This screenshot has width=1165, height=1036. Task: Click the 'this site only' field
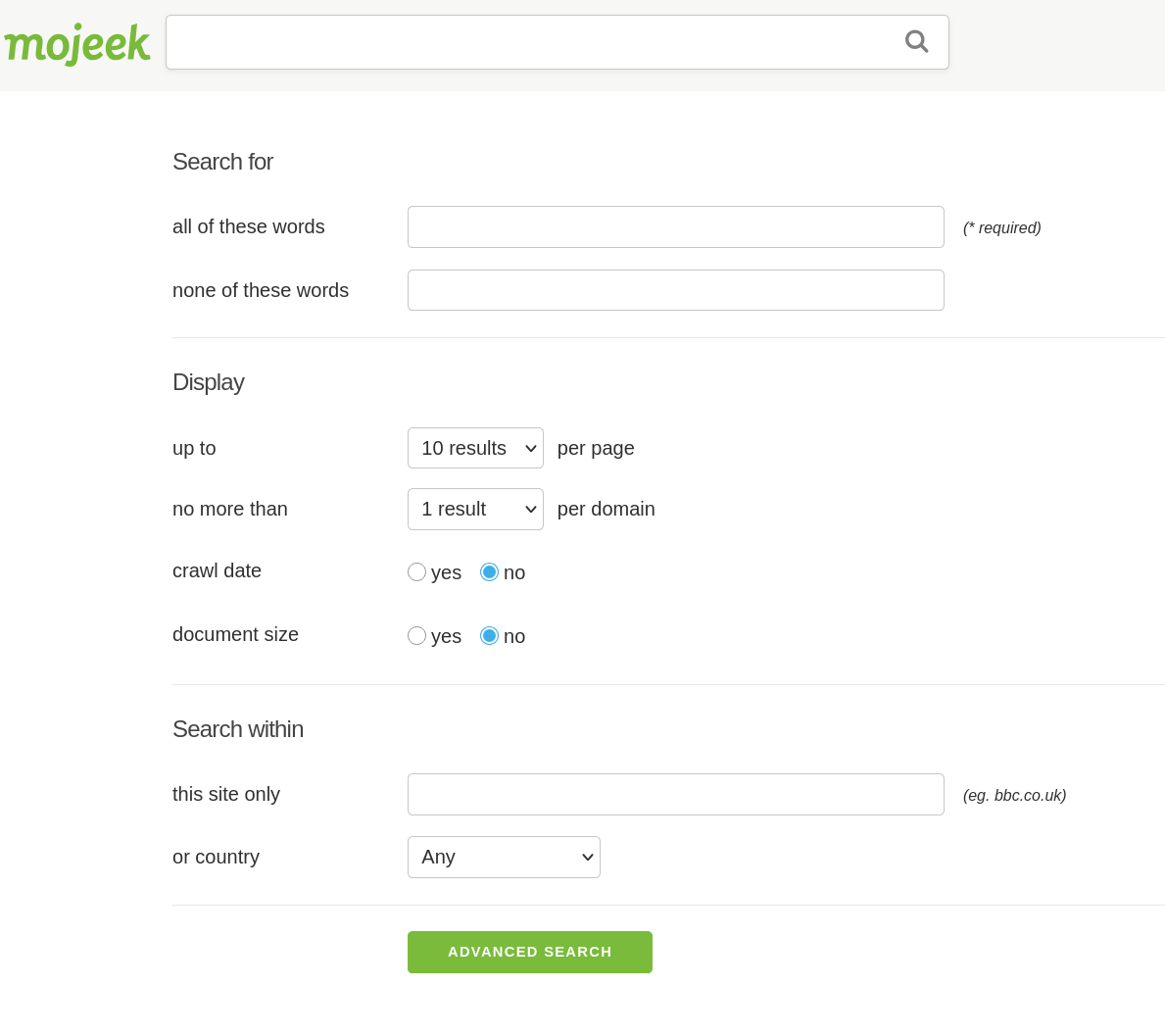[675, 795]
